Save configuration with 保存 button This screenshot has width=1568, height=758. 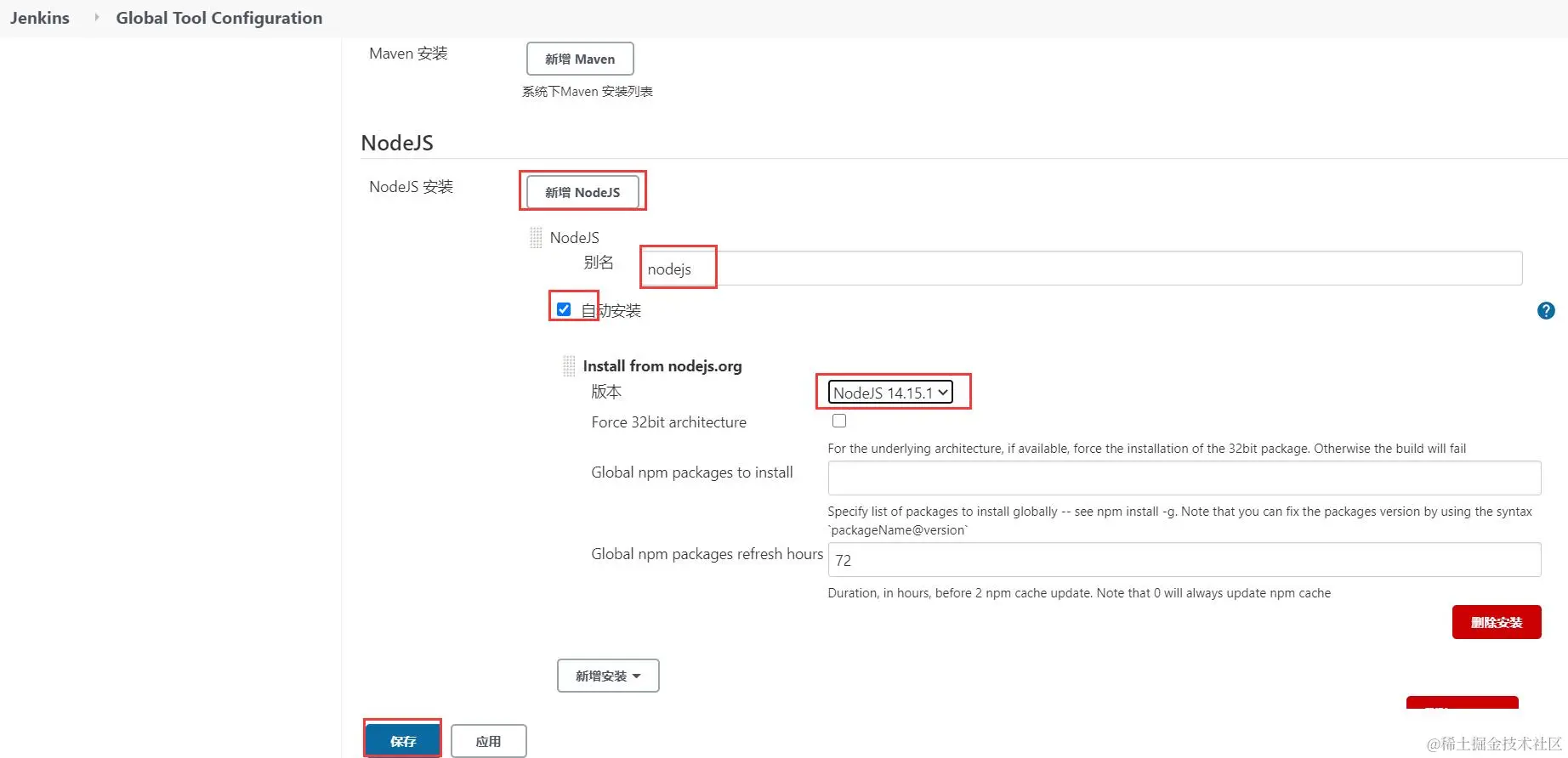[403, 741]
